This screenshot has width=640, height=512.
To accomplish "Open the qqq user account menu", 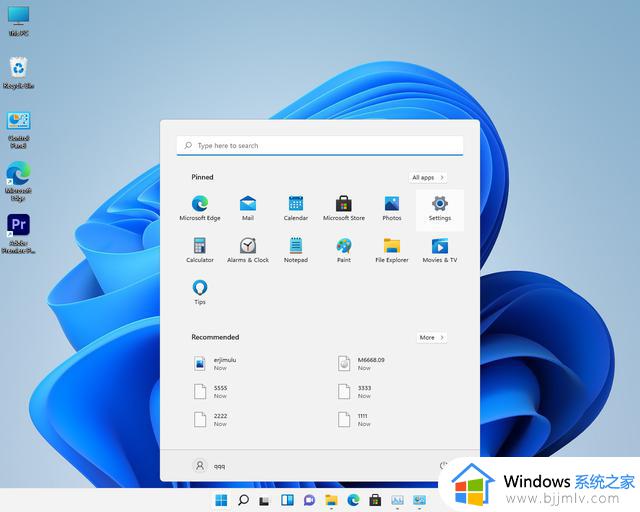I will tap(209, 466).
